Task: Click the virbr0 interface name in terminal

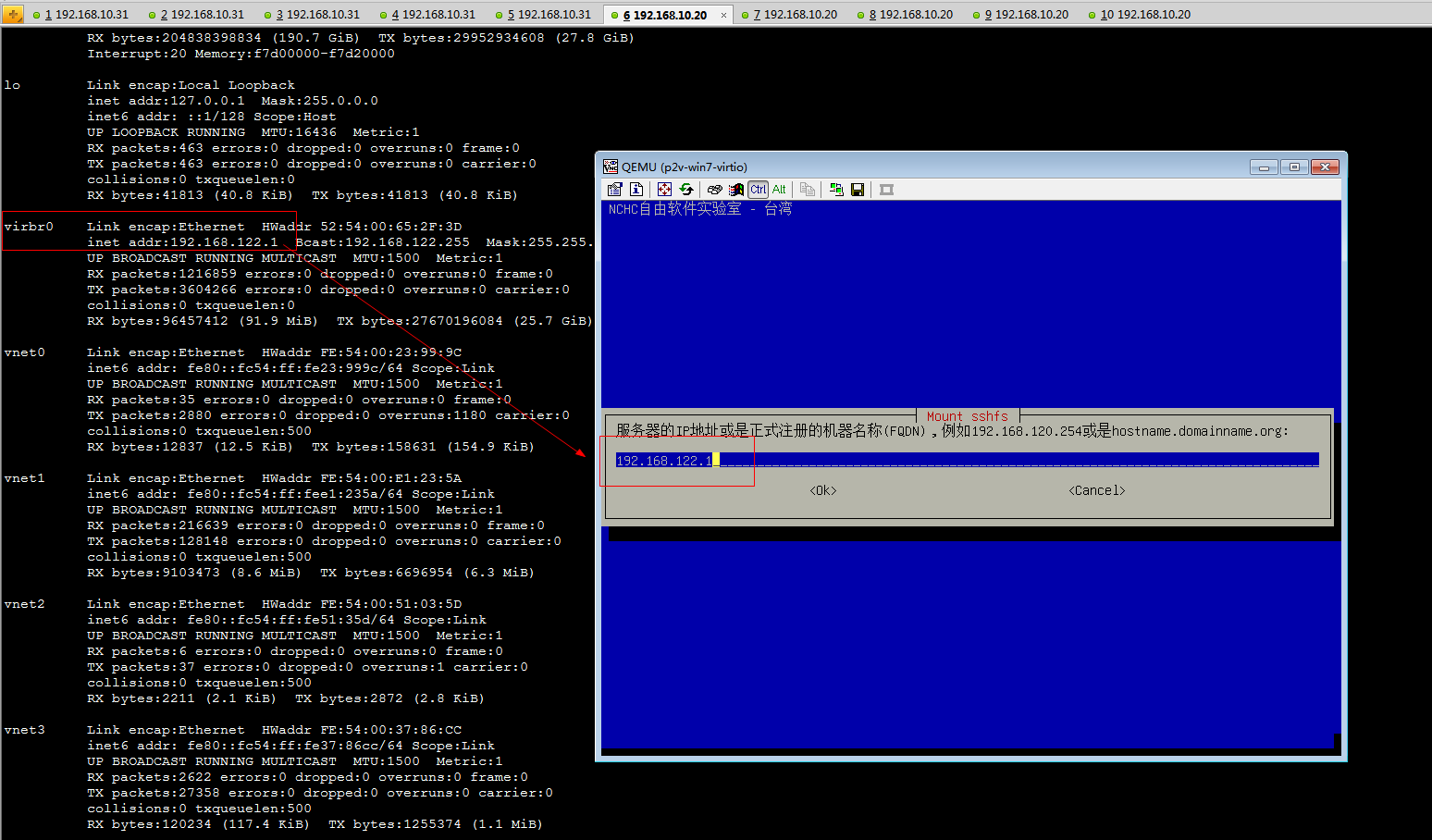Action: pyautogui.click(x=29, y=227)
